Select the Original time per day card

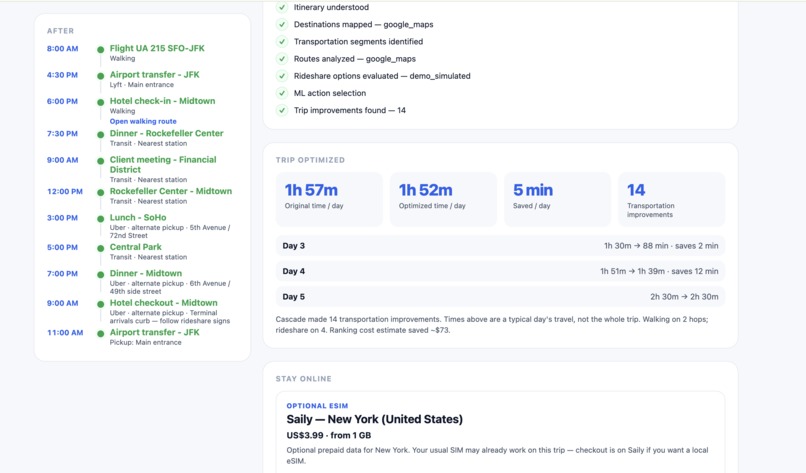(329, 199)
